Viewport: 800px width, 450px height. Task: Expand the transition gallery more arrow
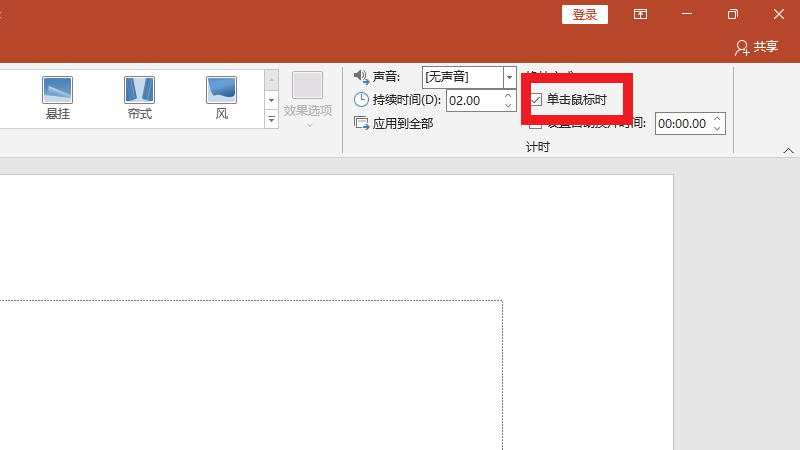click(271, 120)
